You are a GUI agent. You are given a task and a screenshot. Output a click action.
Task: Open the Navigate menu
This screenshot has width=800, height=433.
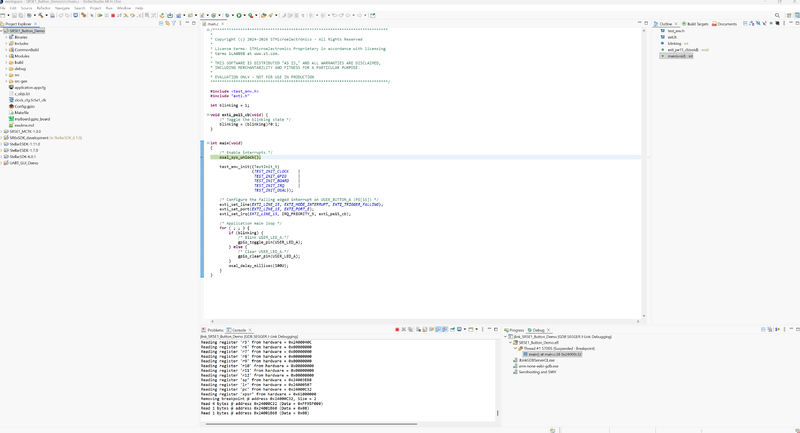[x=62, y=8]
